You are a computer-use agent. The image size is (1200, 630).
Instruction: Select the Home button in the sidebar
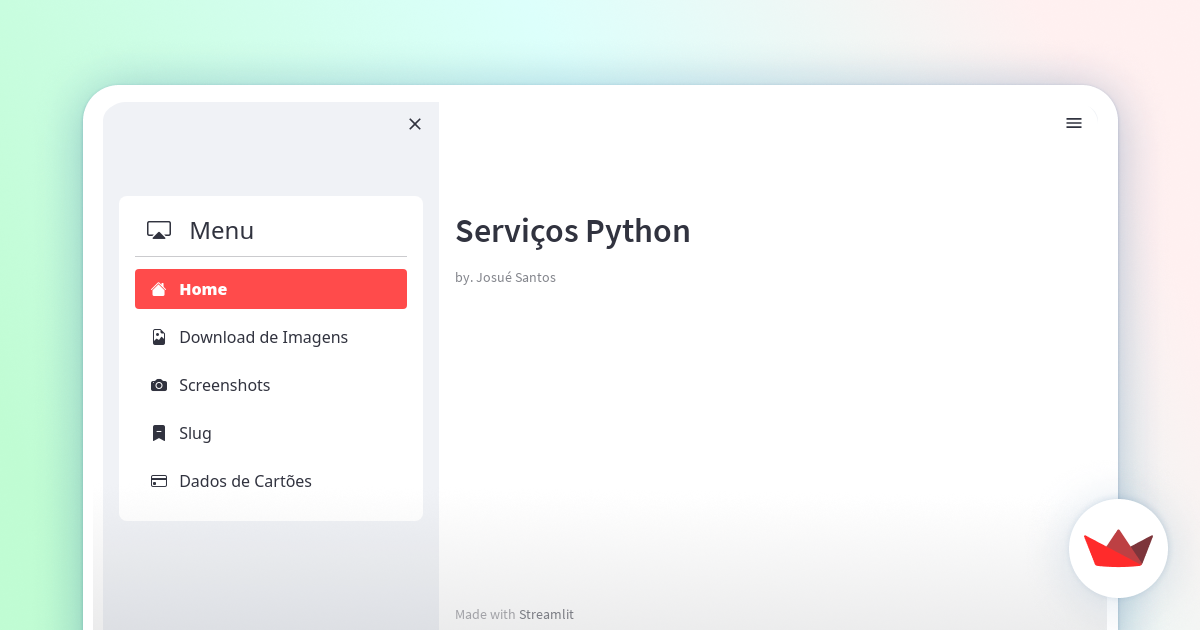[203, 289]
